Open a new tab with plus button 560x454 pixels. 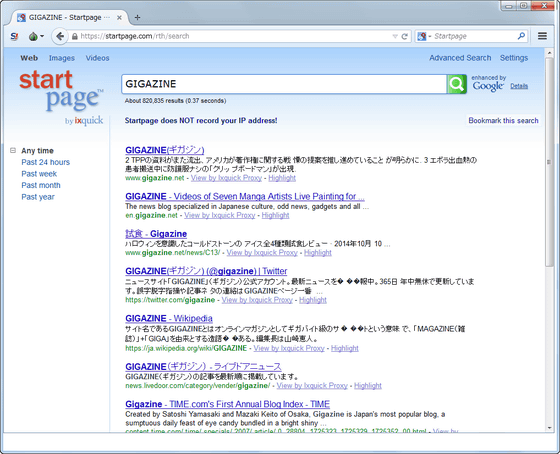click(x=137, y=17)
